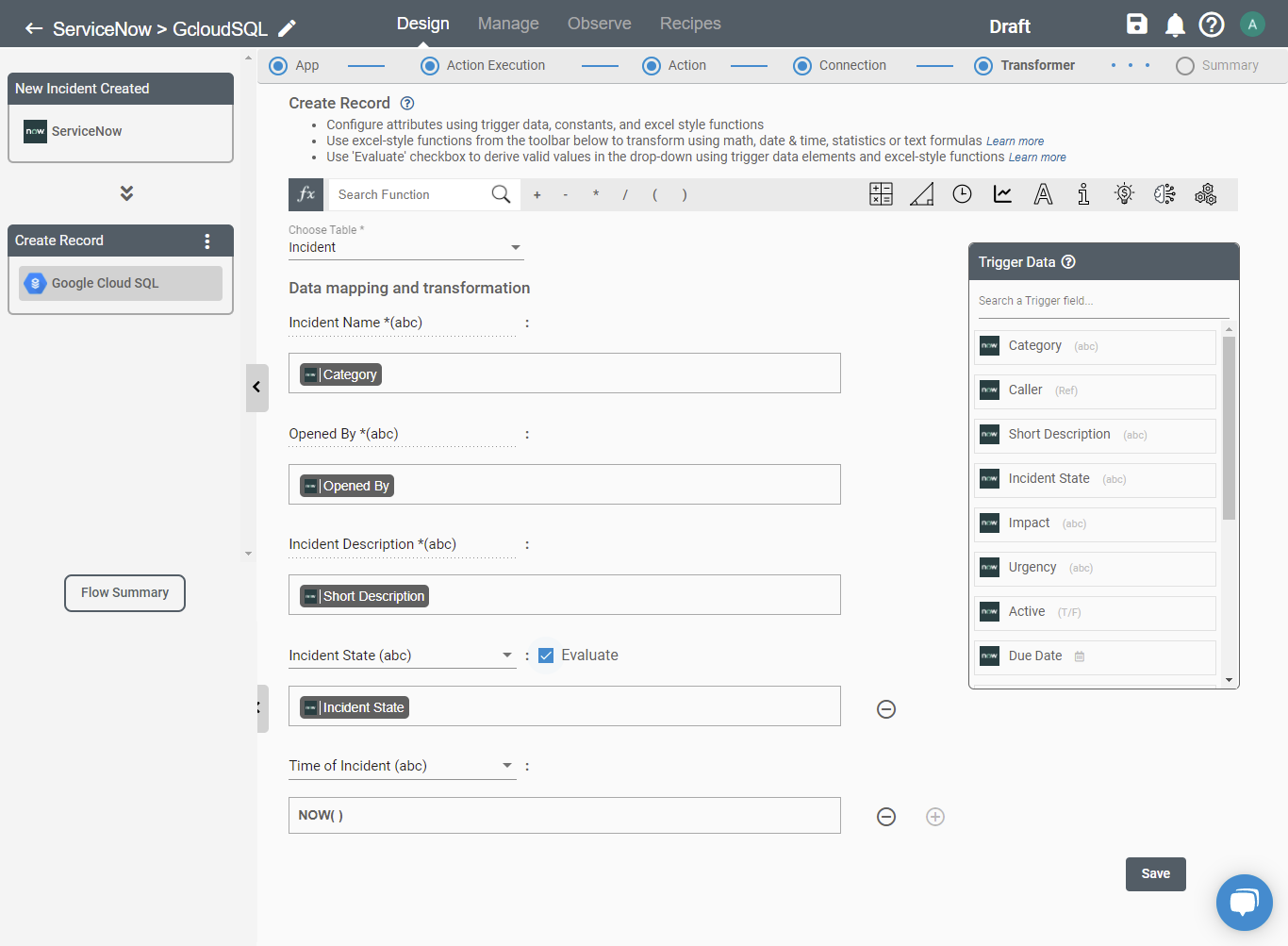Click the Trigger Data panel scrollbar
Screen dimensions: 1288x946
tap(1229, 428)
